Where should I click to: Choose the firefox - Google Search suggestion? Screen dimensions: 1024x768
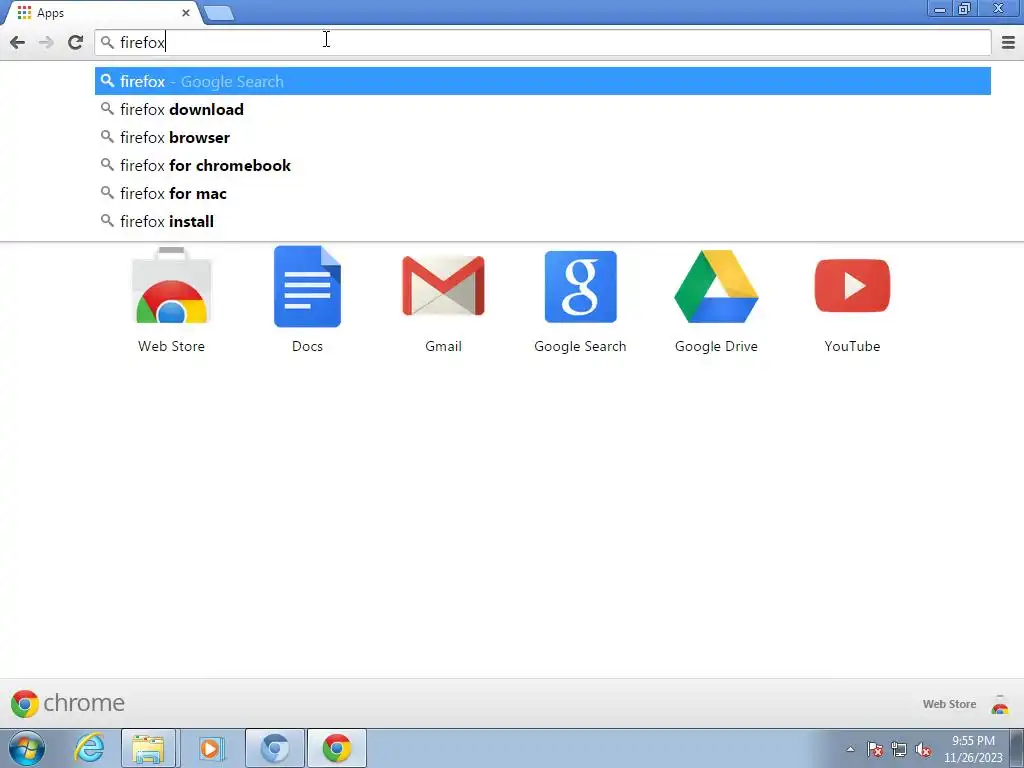(543, 81)
